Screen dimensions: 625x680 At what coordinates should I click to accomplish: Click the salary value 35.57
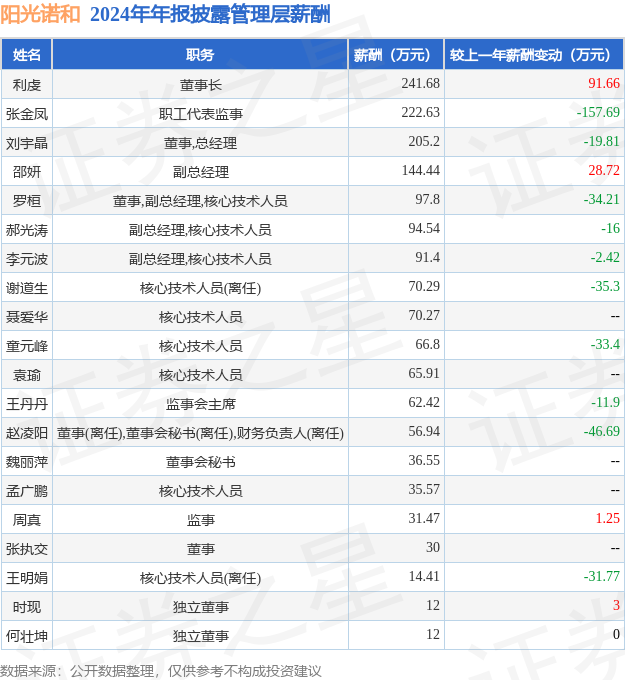click(x=424, y=490)
